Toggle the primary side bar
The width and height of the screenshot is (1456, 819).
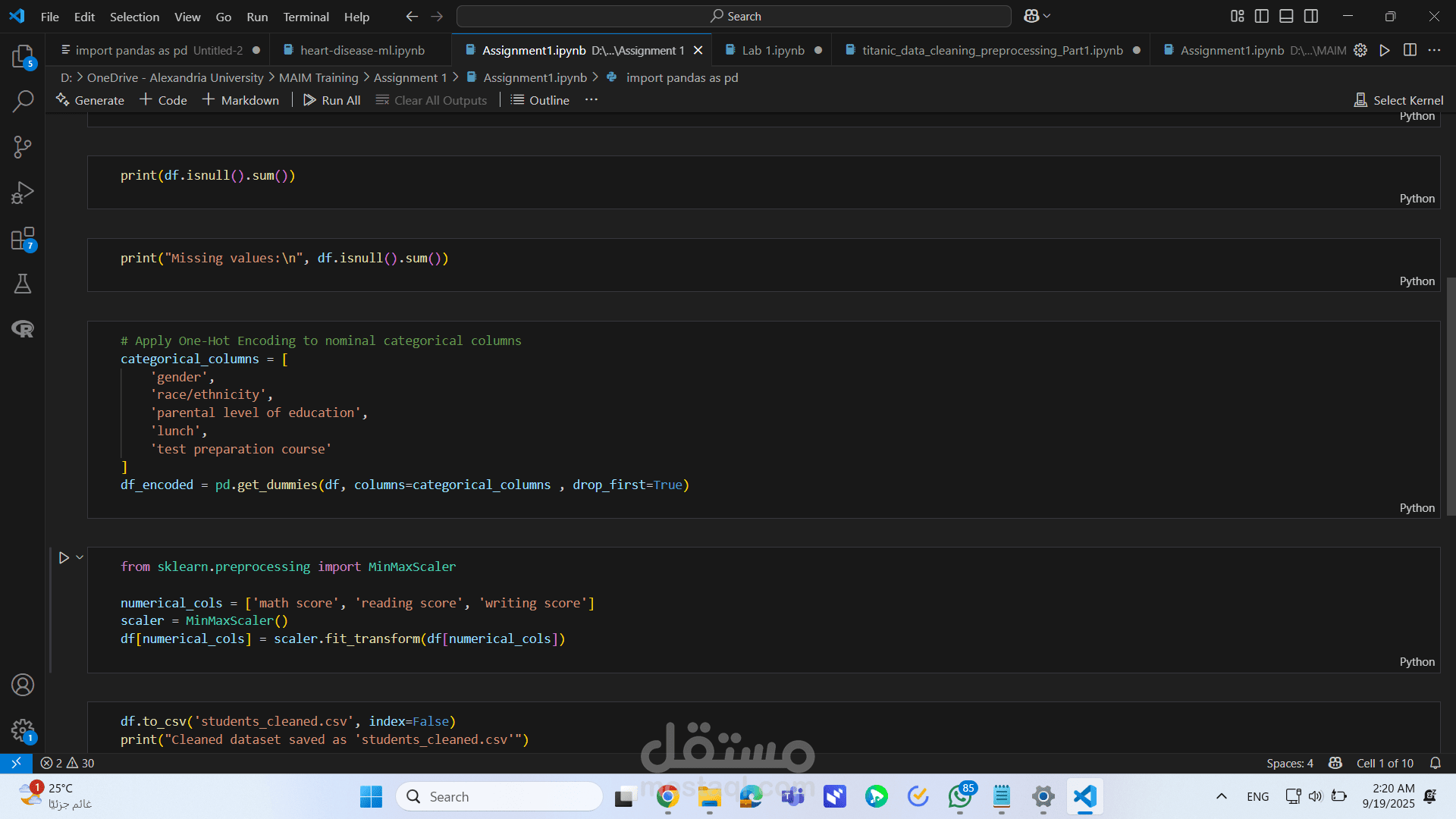click(1262, 16)
